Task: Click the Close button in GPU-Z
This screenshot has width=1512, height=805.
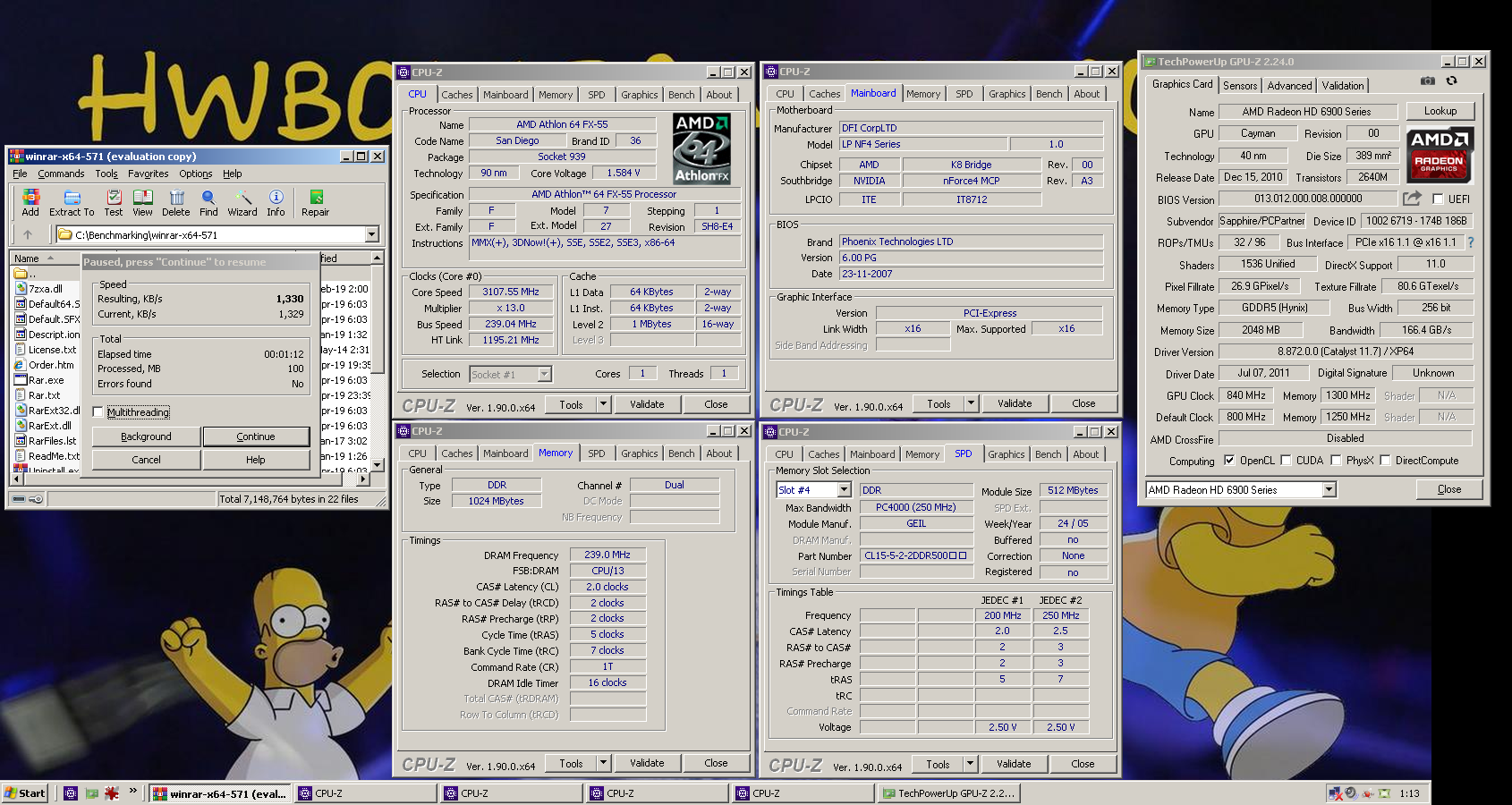Action: coord(1449,489)
